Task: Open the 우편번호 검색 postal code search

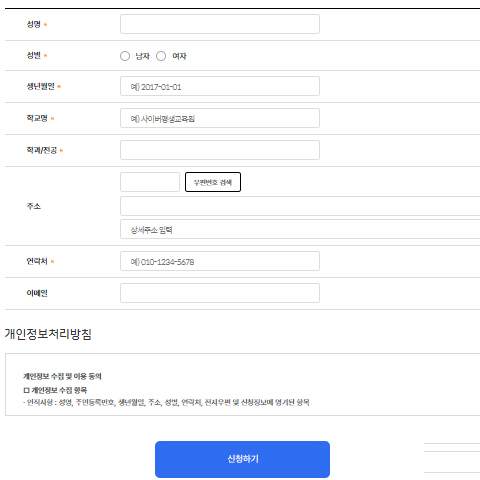Action: [x=213, y=182]
